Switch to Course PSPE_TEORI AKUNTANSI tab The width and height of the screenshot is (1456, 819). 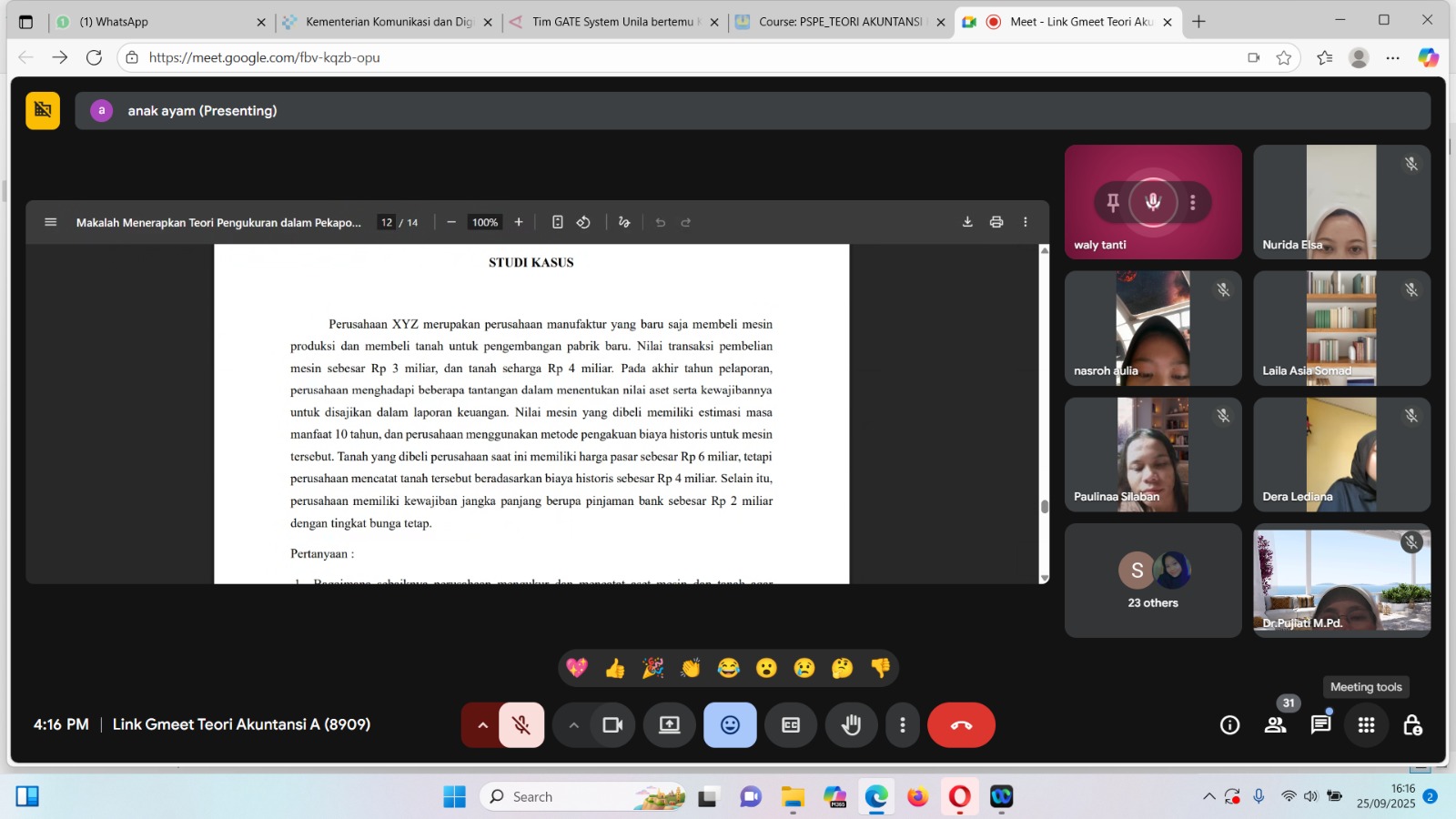click(839, 22)
